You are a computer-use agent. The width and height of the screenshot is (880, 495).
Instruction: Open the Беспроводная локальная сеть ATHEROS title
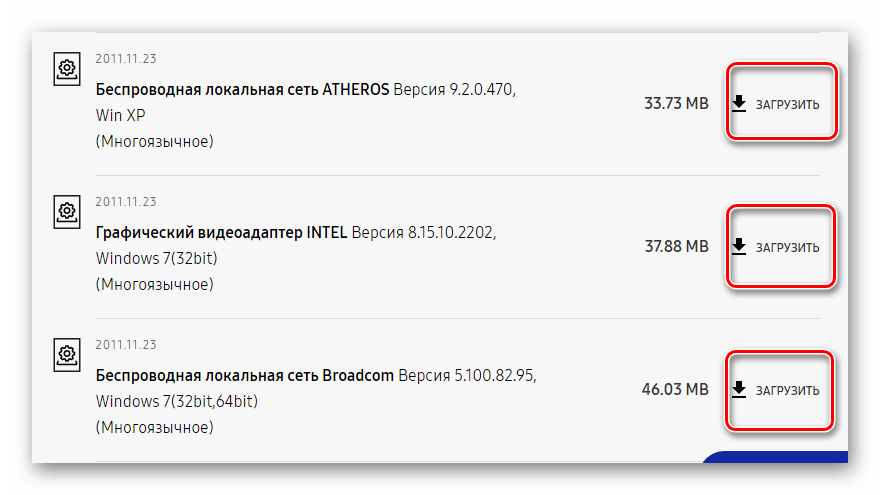242,89
